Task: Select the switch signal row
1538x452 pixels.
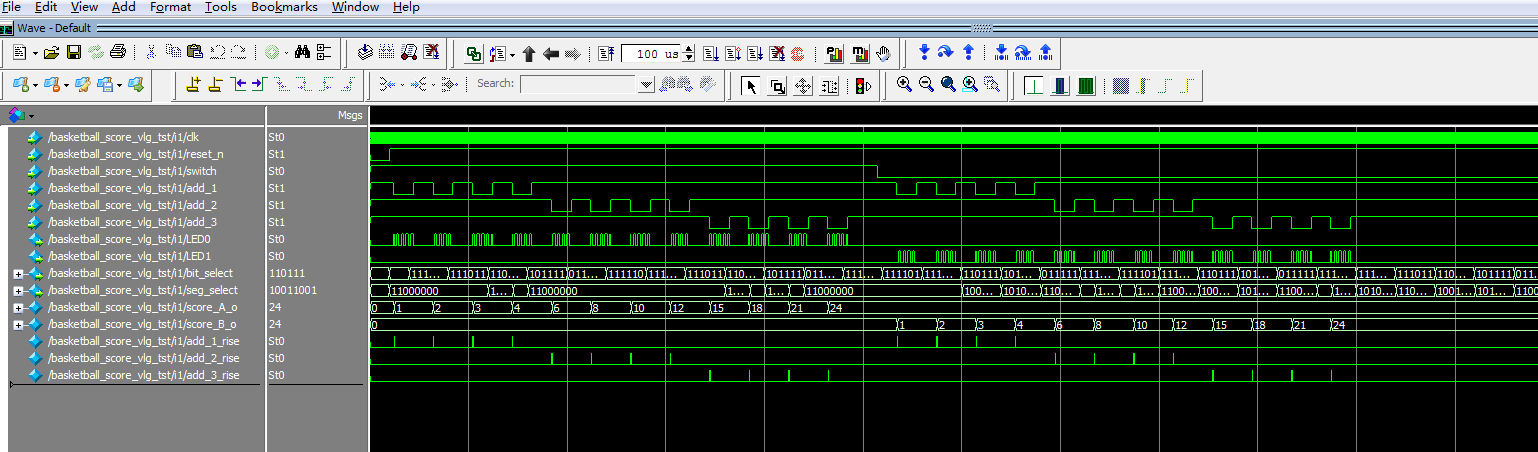Action: click(x=136, y=171)
